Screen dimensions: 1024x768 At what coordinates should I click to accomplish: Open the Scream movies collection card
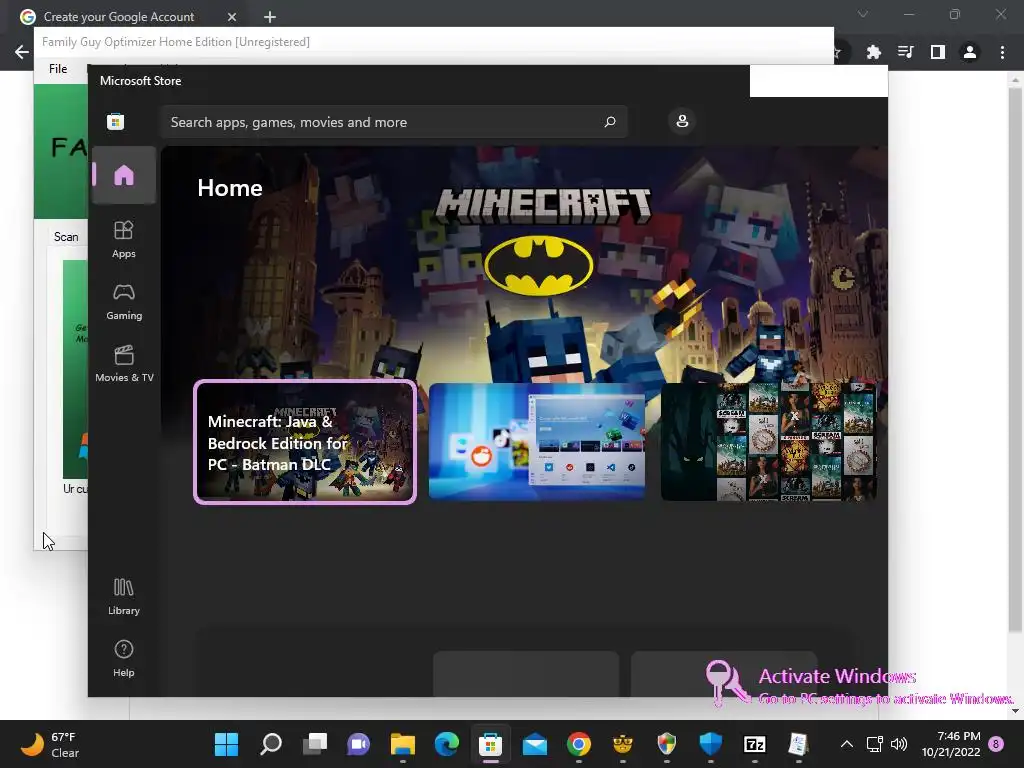point(768,442)
